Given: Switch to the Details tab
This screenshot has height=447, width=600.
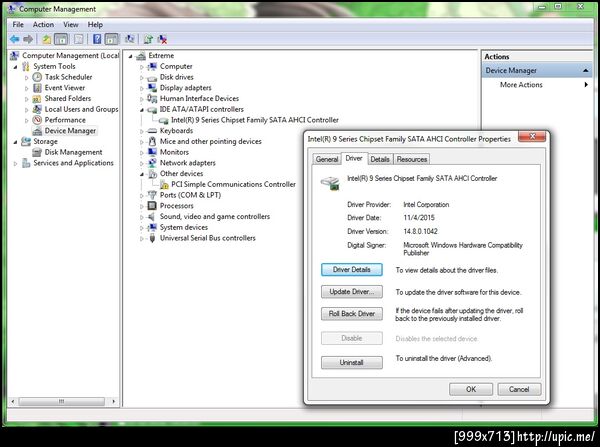Looking at the screenshot, I should click(380, 159).
